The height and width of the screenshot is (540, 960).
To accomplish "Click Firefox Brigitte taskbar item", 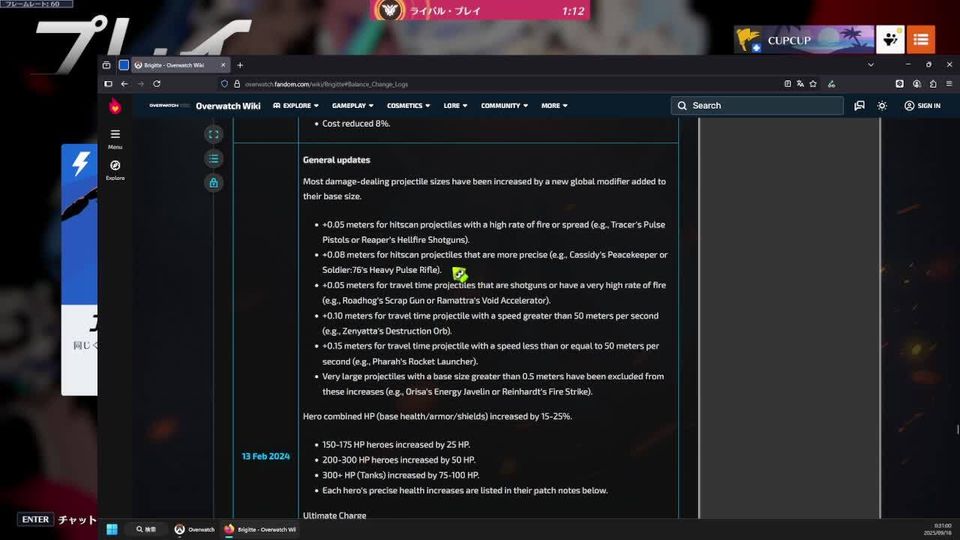I will [260, 529].
